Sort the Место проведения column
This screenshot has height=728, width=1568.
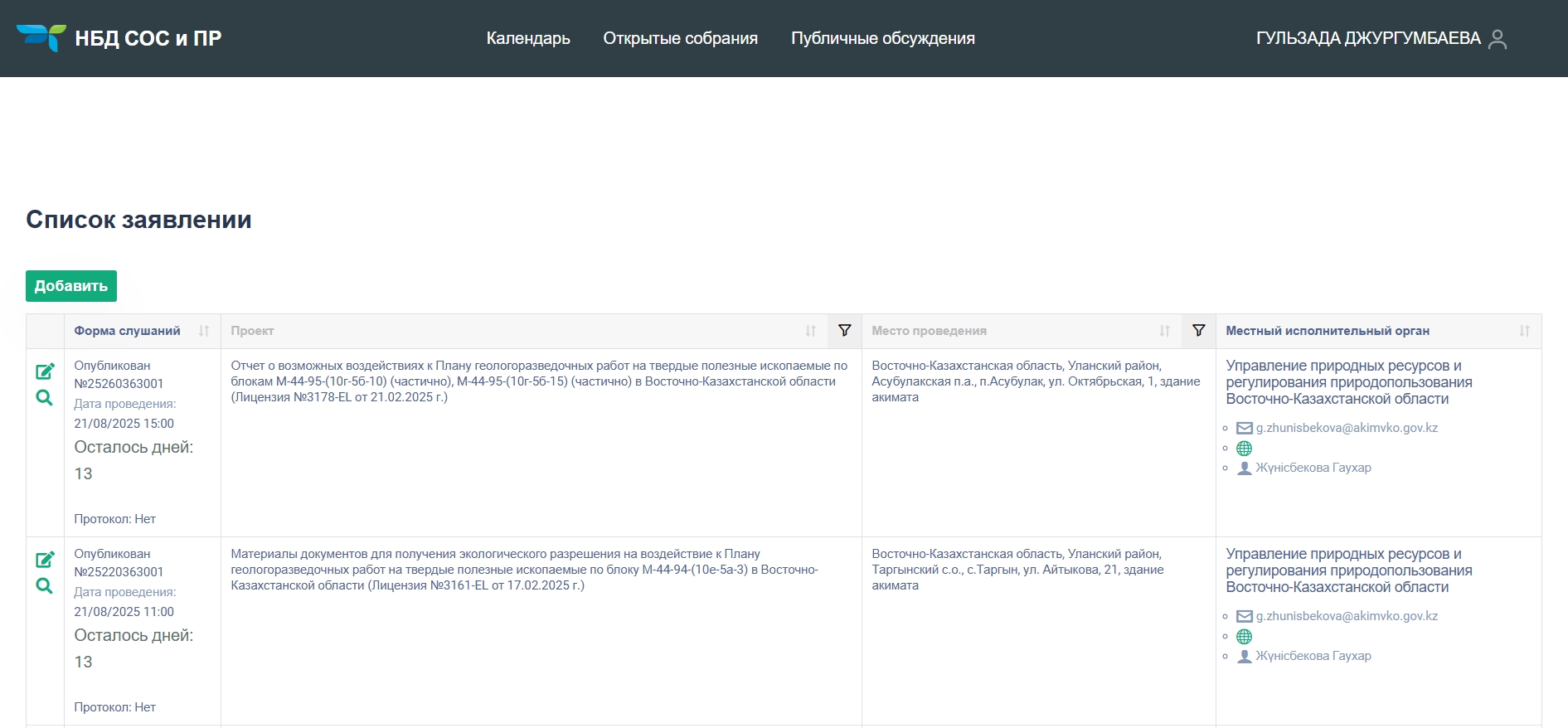coord(1164,331)
